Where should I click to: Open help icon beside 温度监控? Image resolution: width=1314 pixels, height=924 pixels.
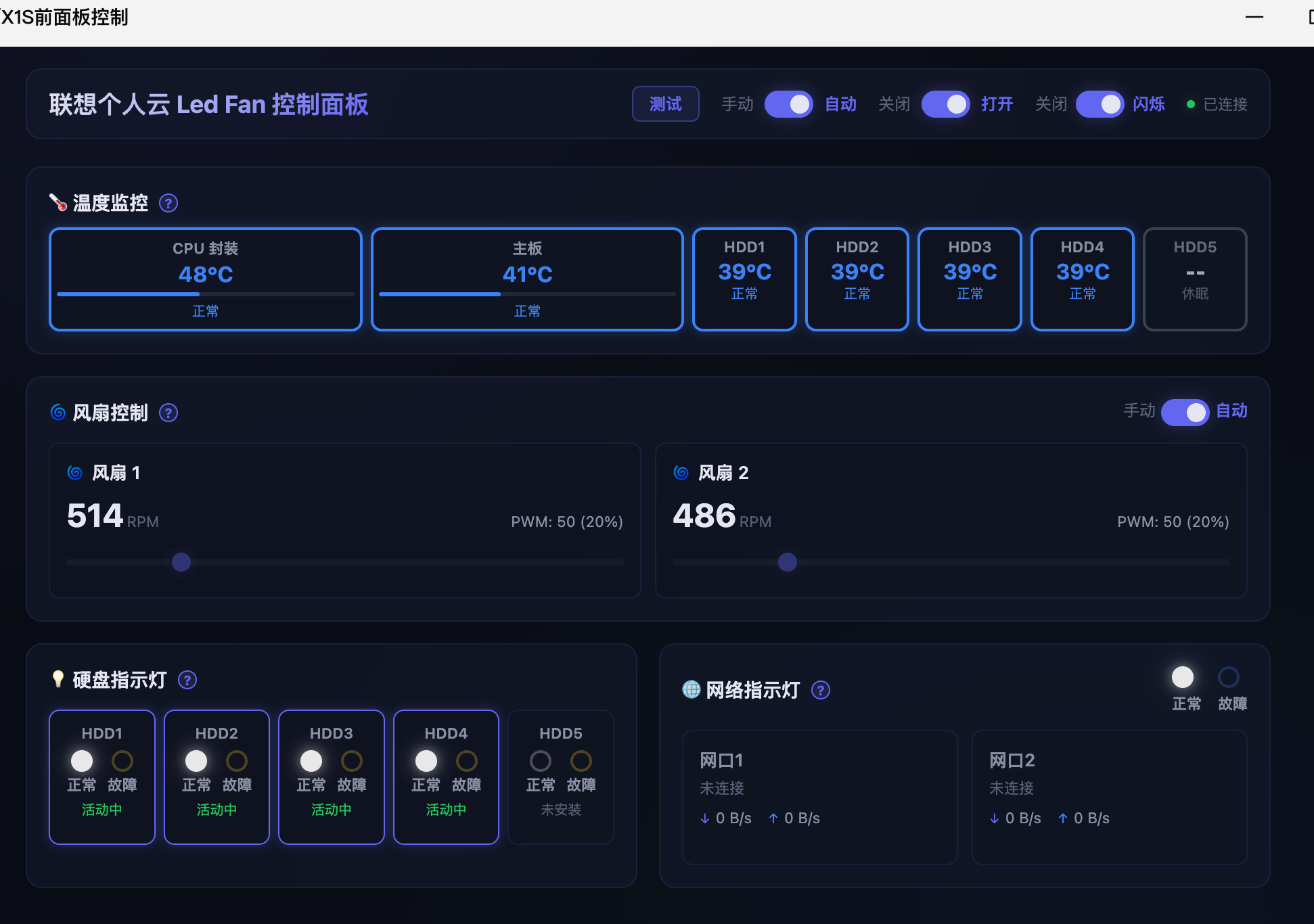[168, 203]
